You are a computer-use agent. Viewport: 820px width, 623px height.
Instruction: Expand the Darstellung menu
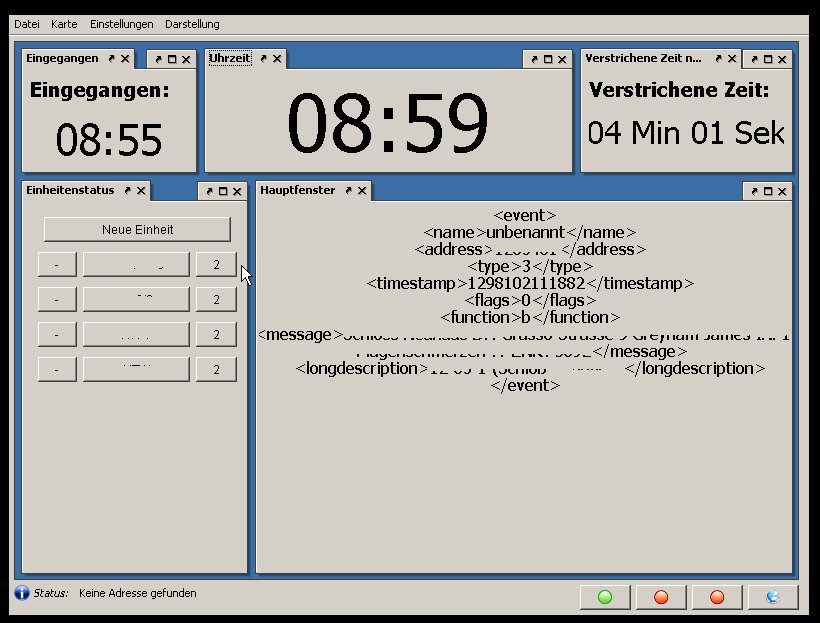[192, 24]
